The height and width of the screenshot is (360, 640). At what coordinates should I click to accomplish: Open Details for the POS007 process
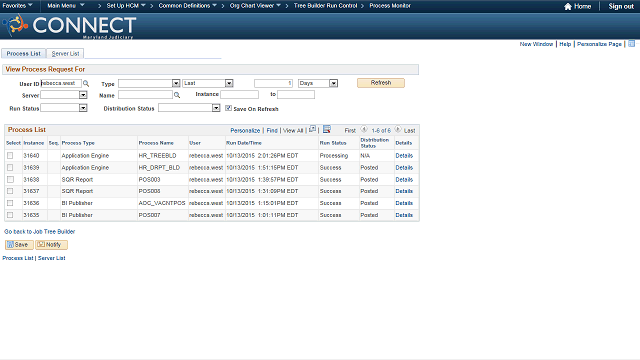pyautogui.click(x=404, y=215)
